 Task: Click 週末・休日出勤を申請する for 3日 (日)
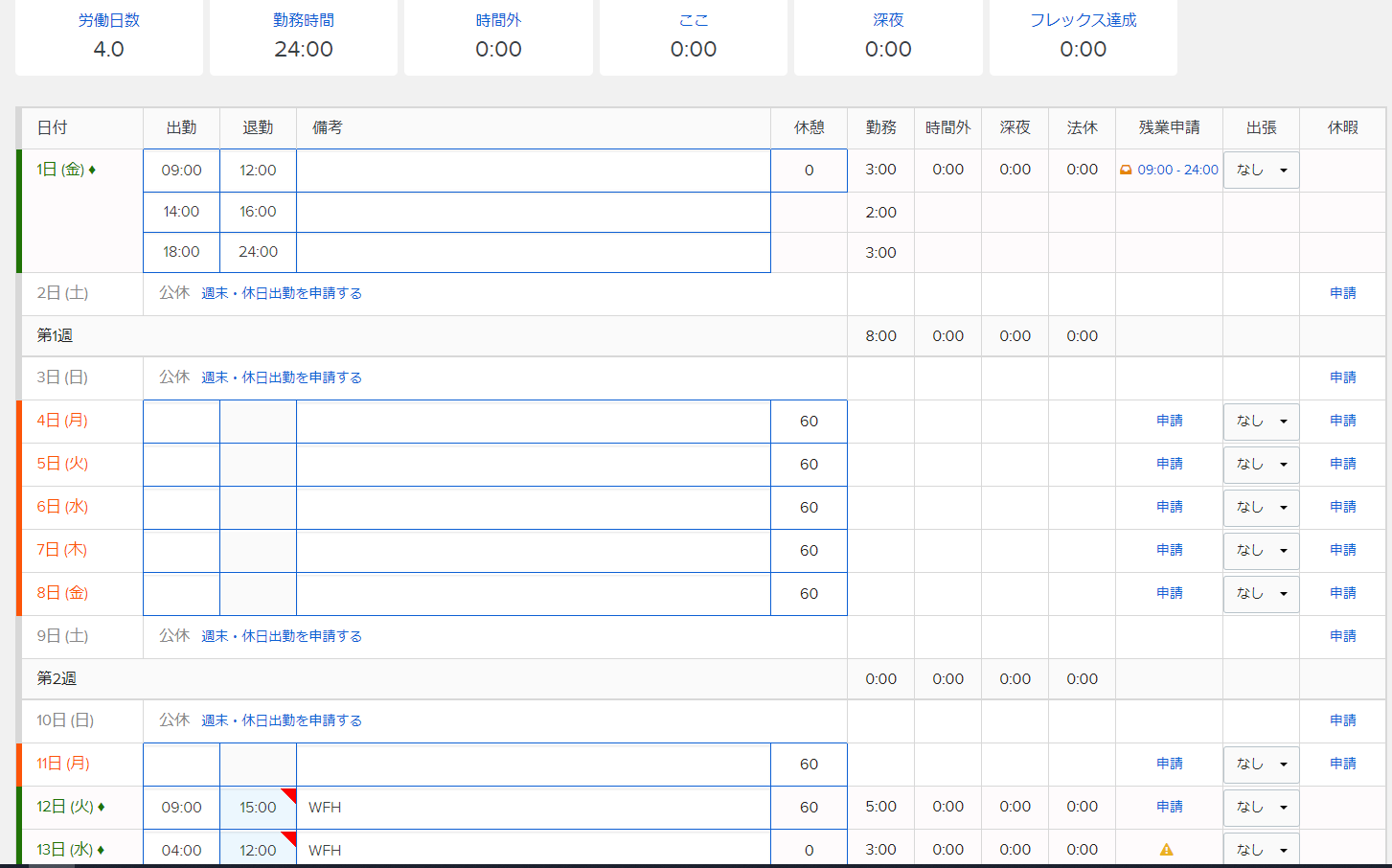[282, 377]
